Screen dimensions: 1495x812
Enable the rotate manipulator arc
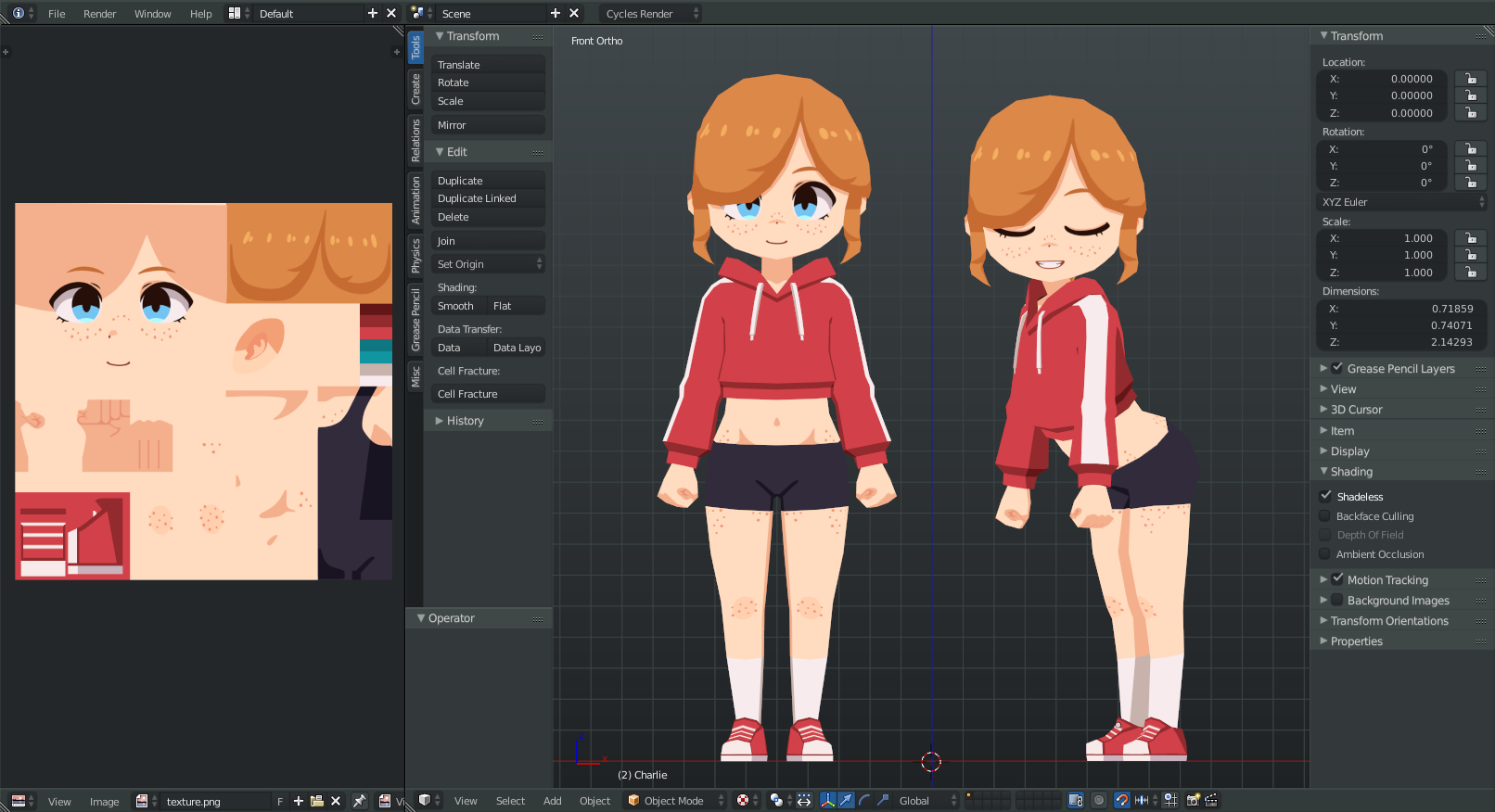864,800
